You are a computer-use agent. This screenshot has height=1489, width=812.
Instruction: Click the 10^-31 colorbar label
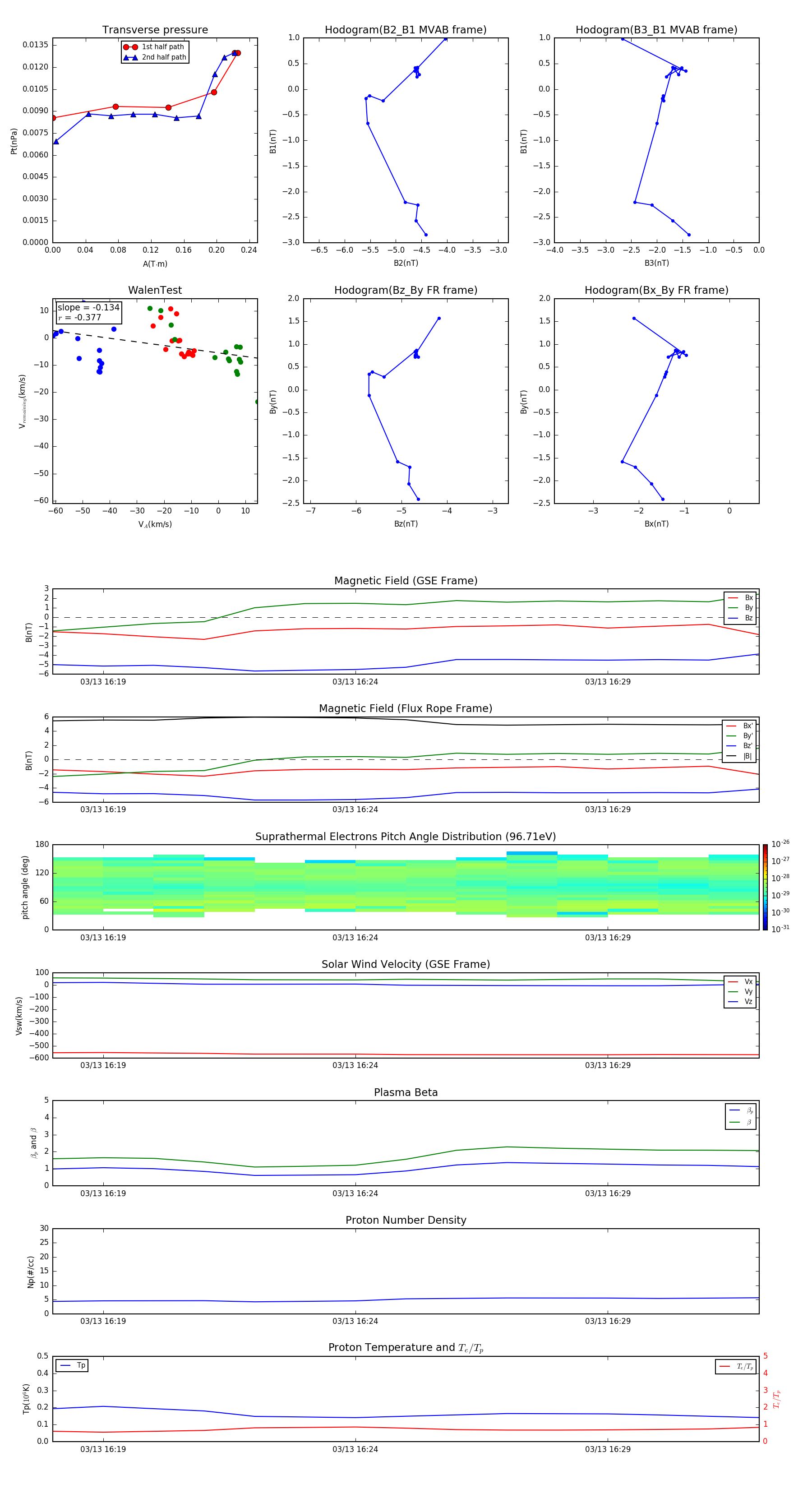(780, 929)
